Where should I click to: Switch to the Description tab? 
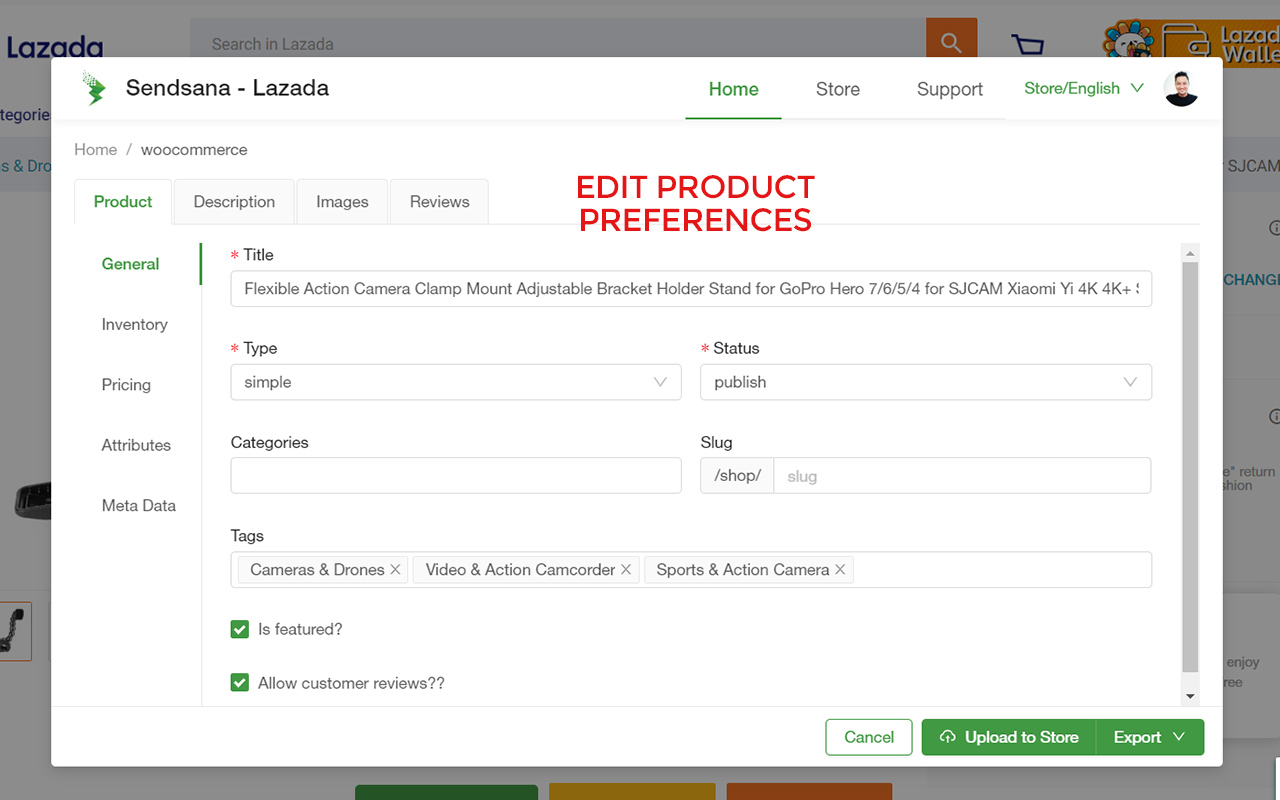pyautogui.click(x=234, y=201)
